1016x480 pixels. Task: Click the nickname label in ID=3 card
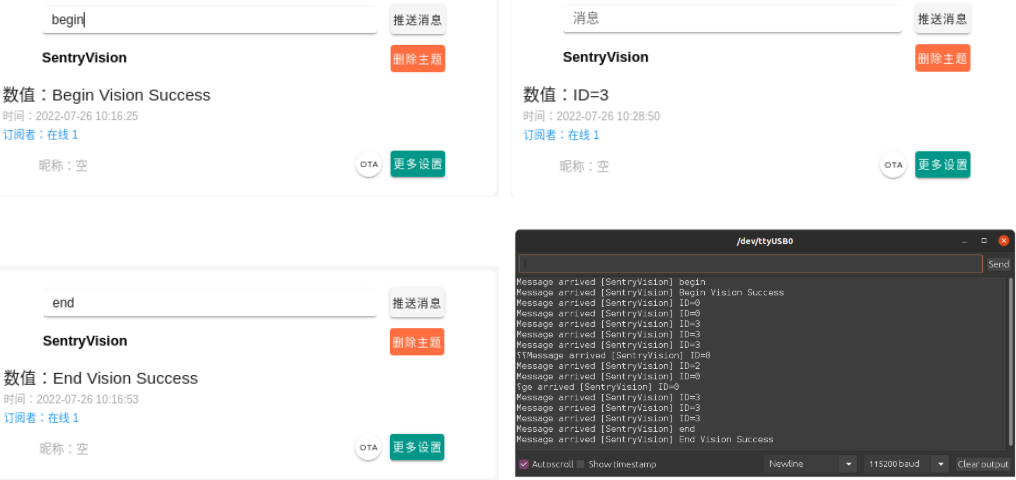pos(584,166)
